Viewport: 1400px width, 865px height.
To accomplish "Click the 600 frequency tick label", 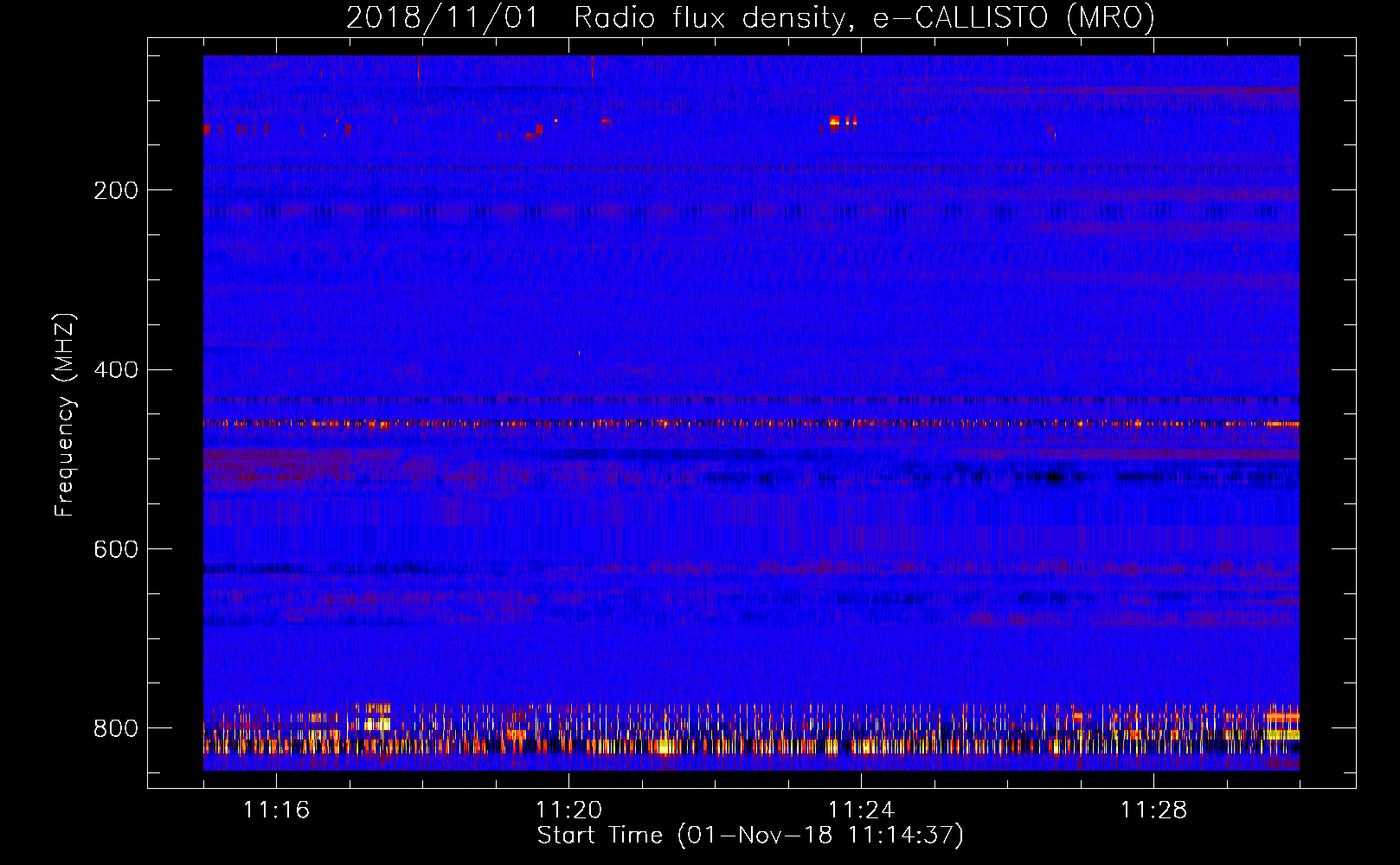I will pos(115,550).
